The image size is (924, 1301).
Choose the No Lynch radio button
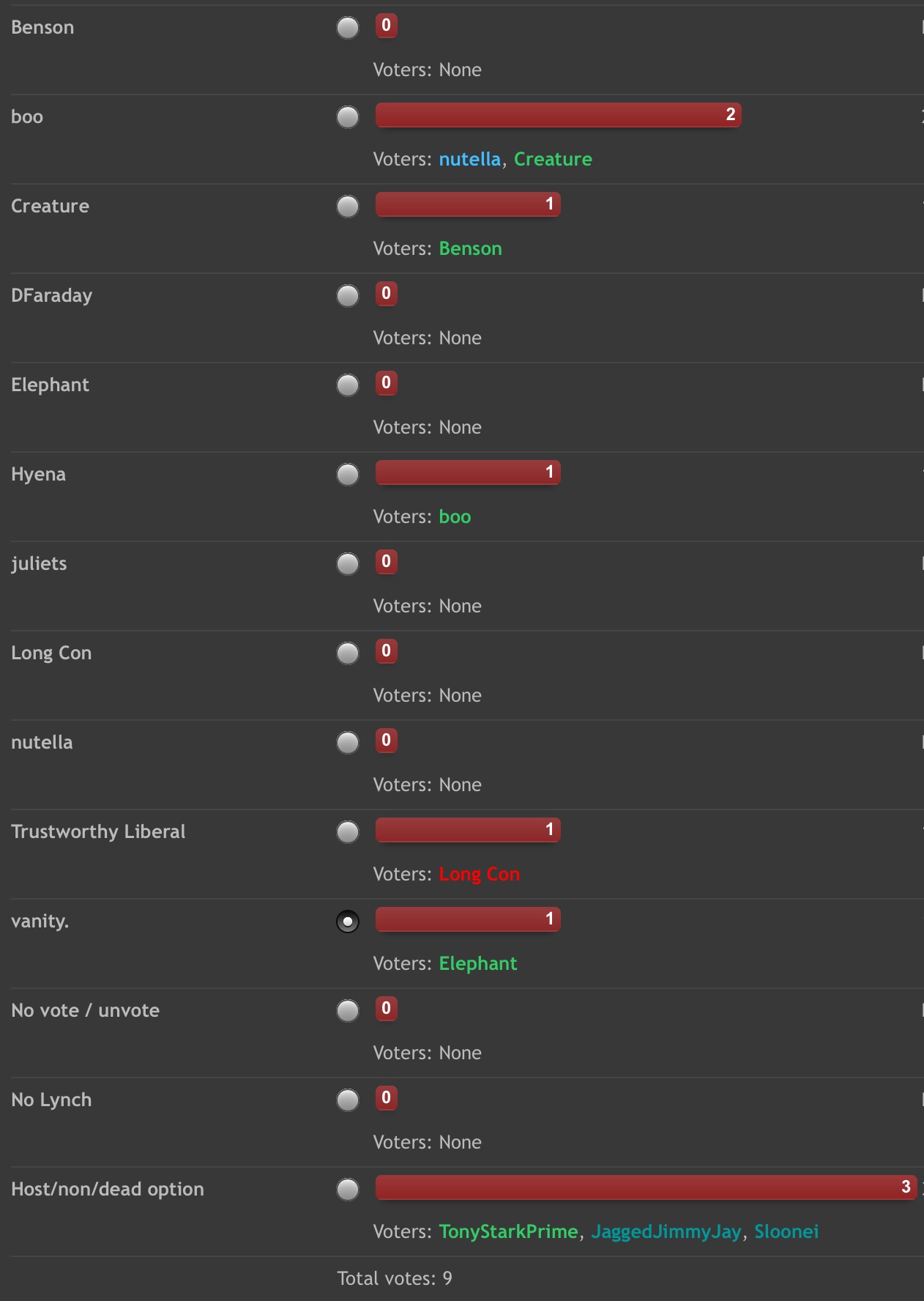click(x=348, y=1100)
